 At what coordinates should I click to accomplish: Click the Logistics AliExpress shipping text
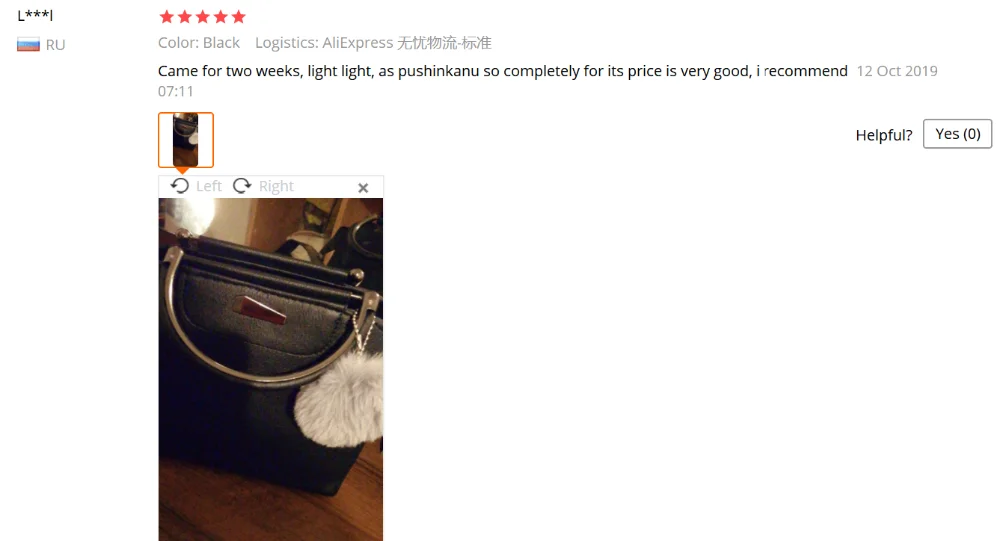[x=373, y=43]
